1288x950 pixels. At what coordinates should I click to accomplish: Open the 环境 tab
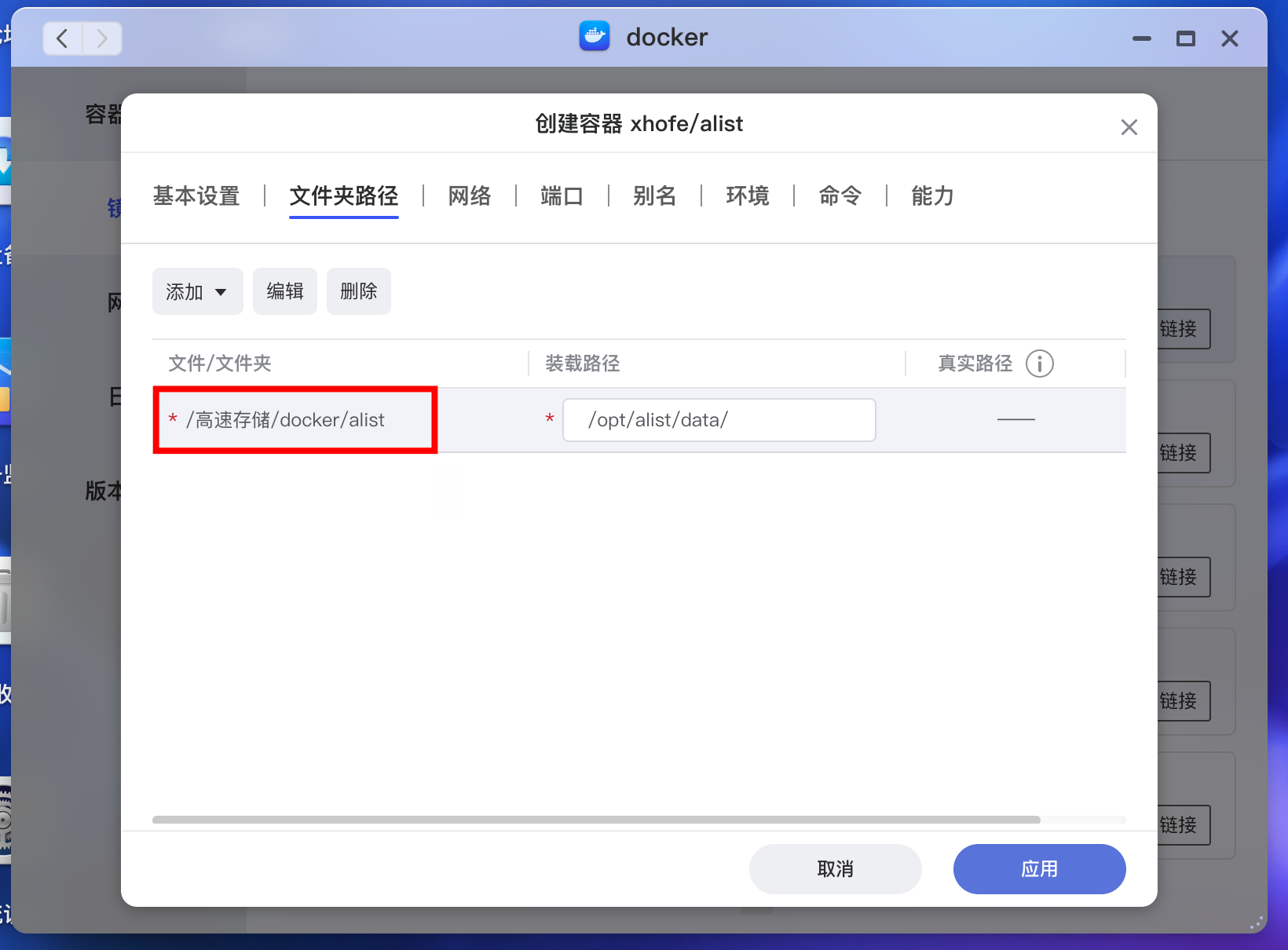748,195
